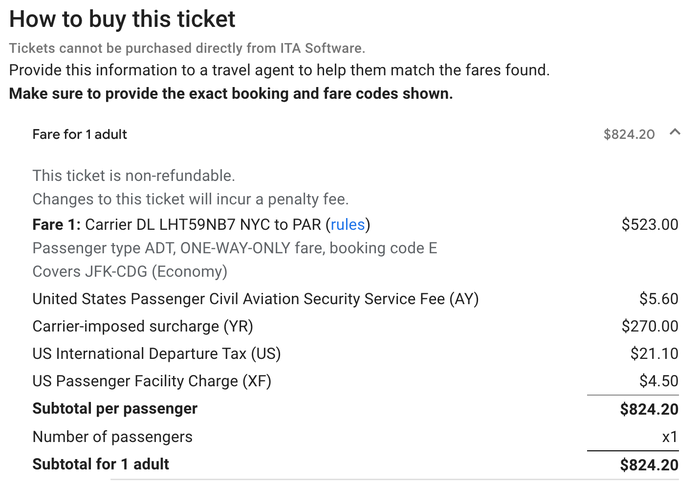700x487 pixels.
Task: Click the $523.00 base fare amount
Action: pyautogui.click(x=650, y=224)
